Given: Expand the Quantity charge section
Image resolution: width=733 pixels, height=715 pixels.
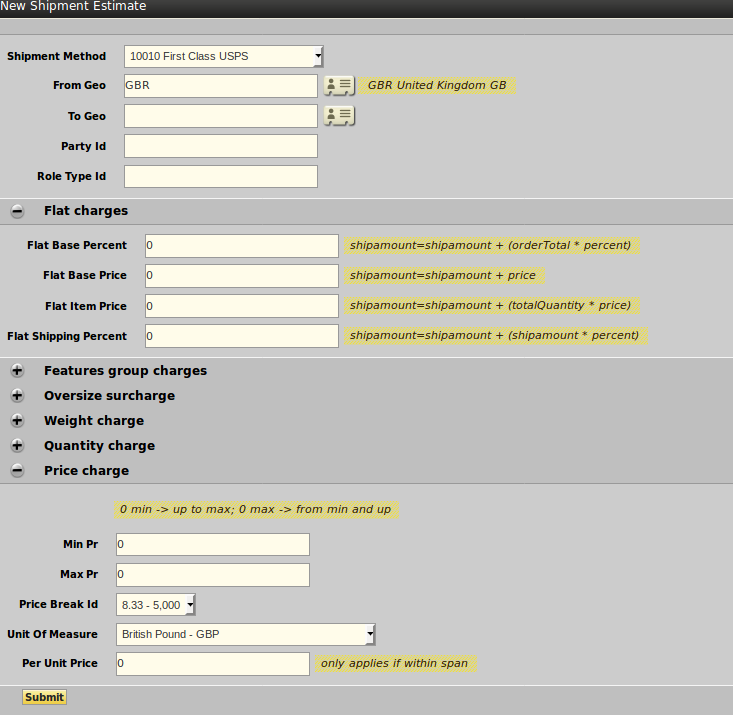Looking at the screenshot, I should click(x=18, y=446).
